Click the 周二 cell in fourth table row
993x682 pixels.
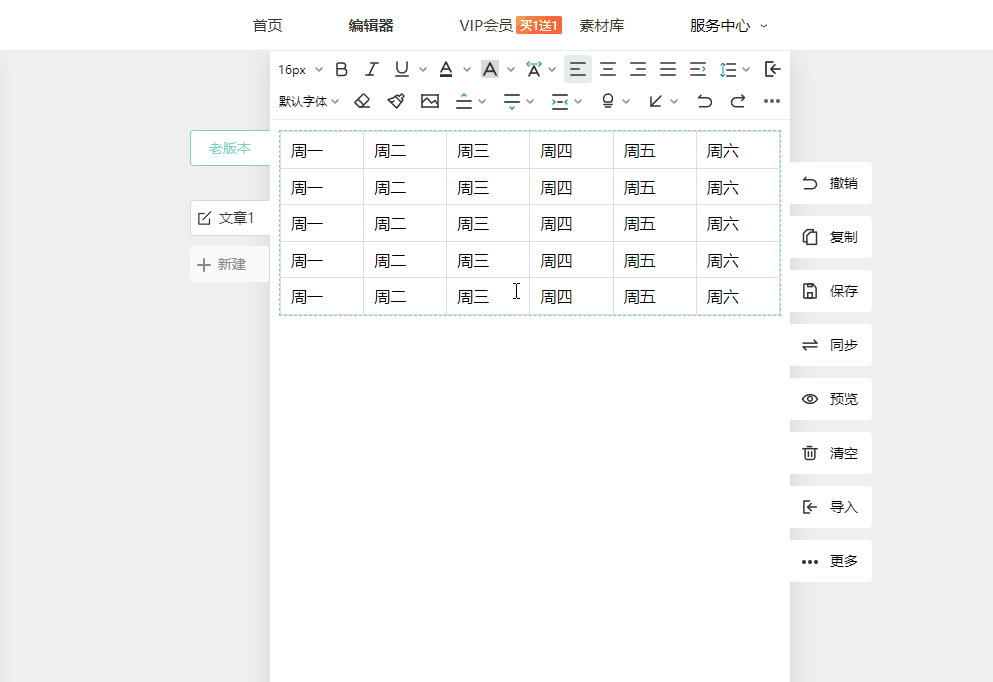coord(405,260)
